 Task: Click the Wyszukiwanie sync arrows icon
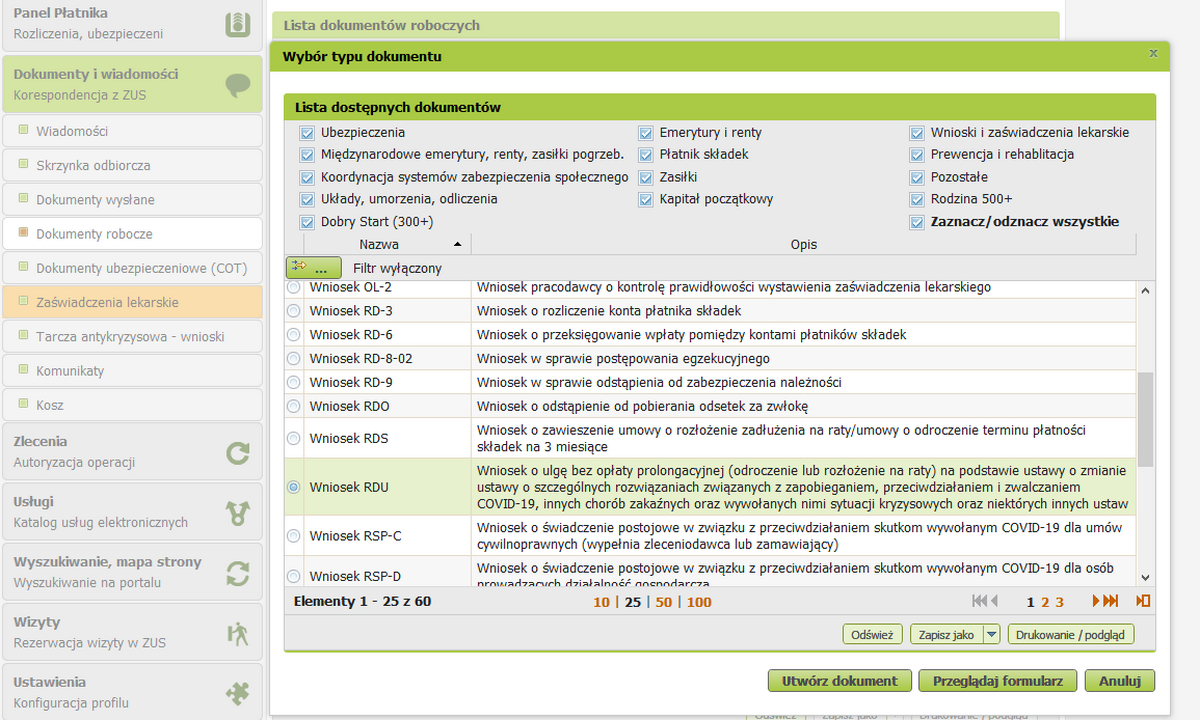click(237, 573)
